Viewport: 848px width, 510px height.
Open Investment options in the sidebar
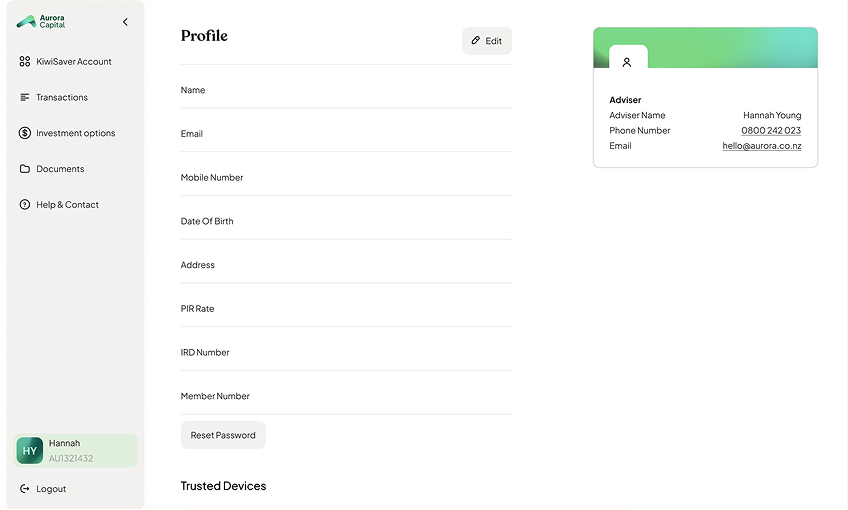76,133
